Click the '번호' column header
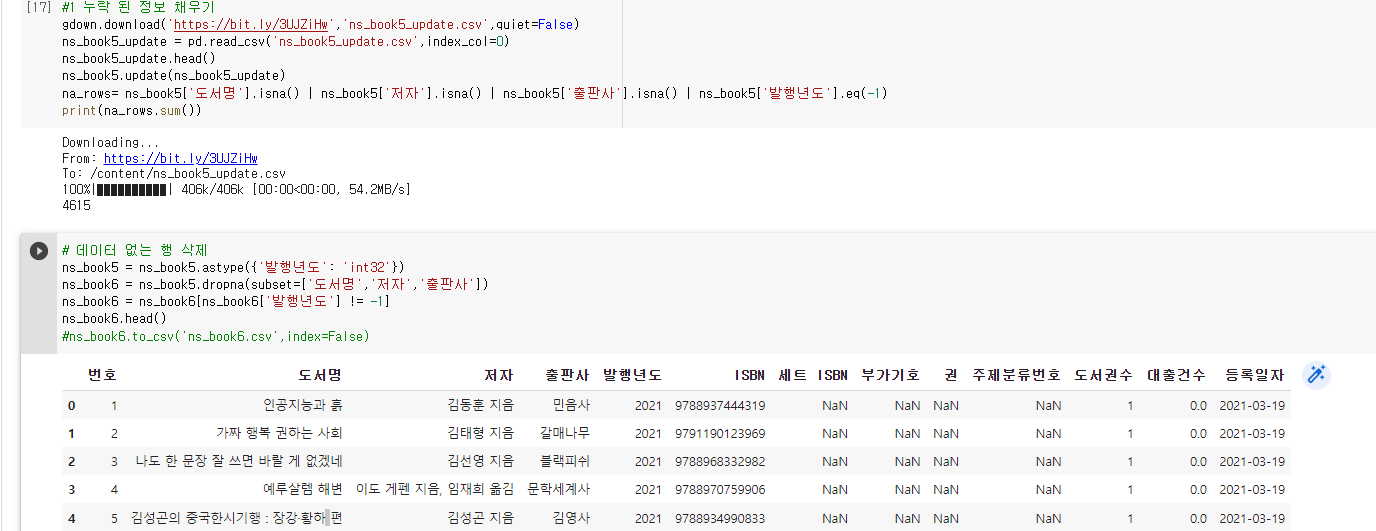1376x531 pixels. (x=102, y=375)
